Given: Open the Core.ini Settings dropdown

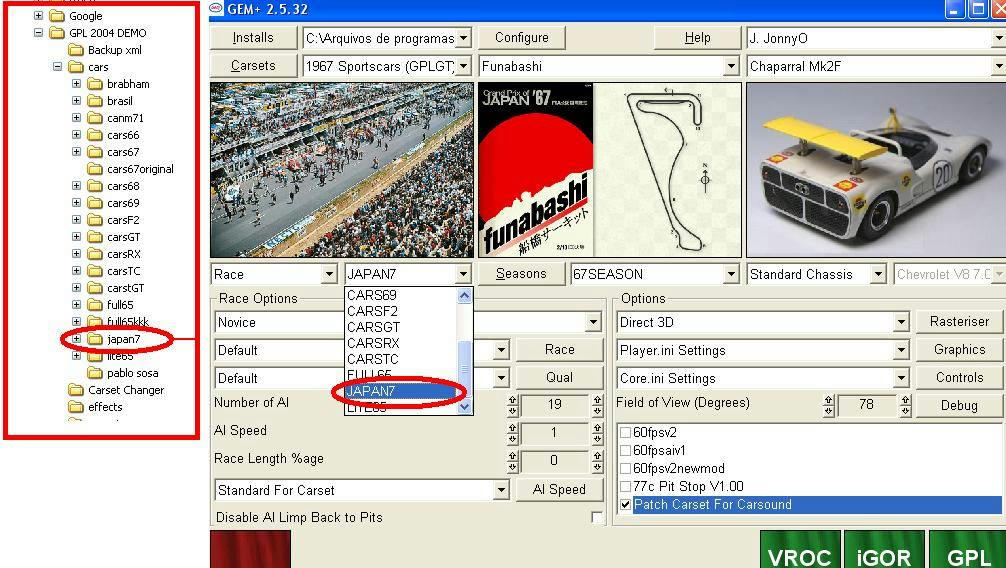Looking at the screenshot, I should coord(902,378).
